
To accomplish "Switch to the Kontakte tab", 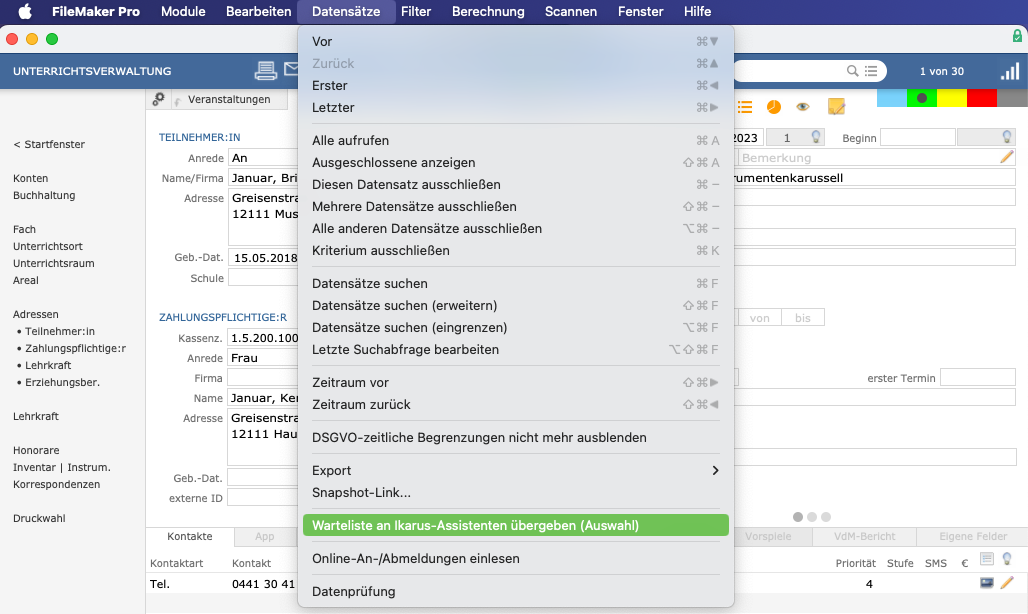I will (x=189, y=536).
